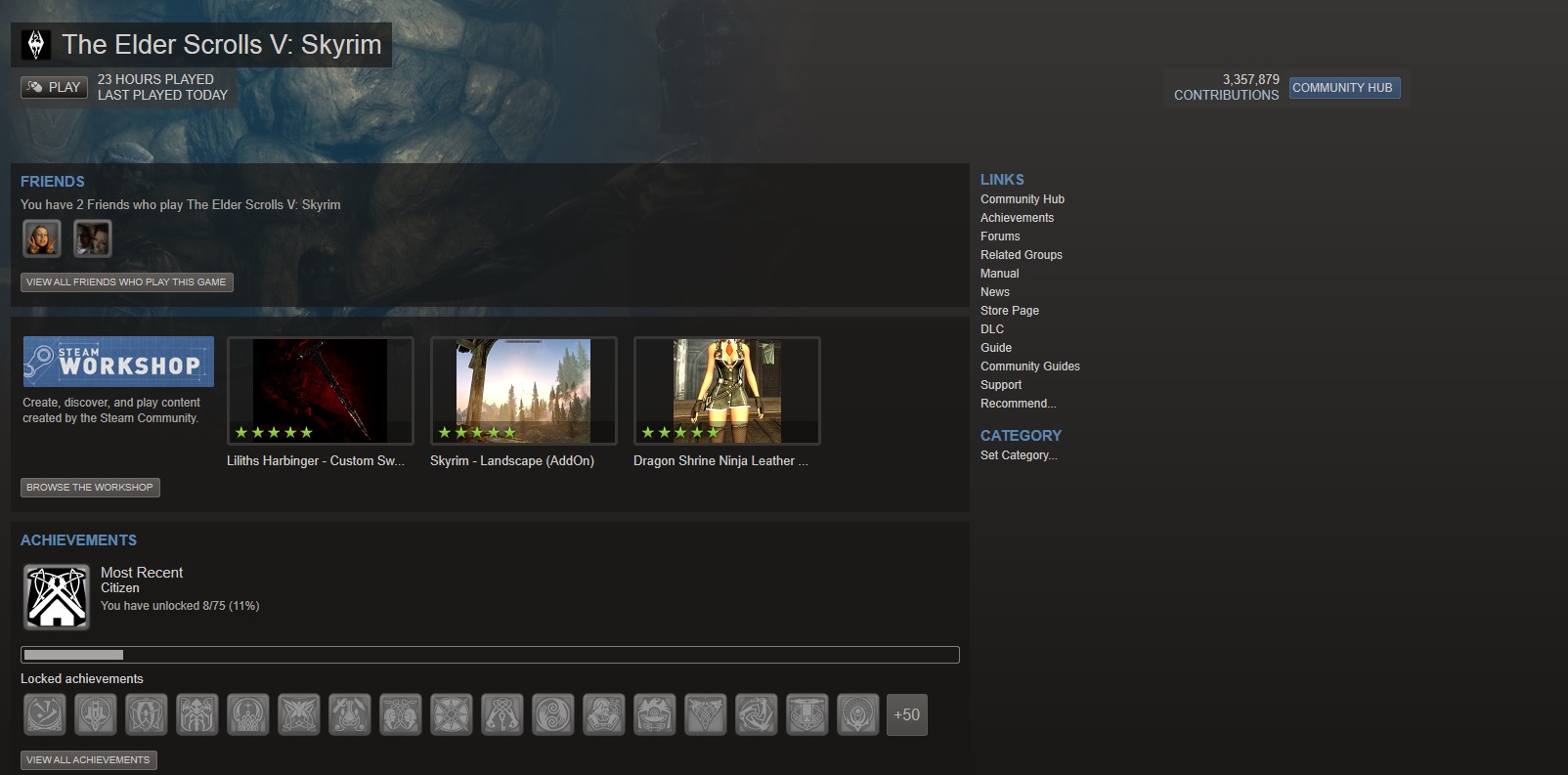
Task: Click the Skyrim dragon logo icon
Action: coord(36,45)
